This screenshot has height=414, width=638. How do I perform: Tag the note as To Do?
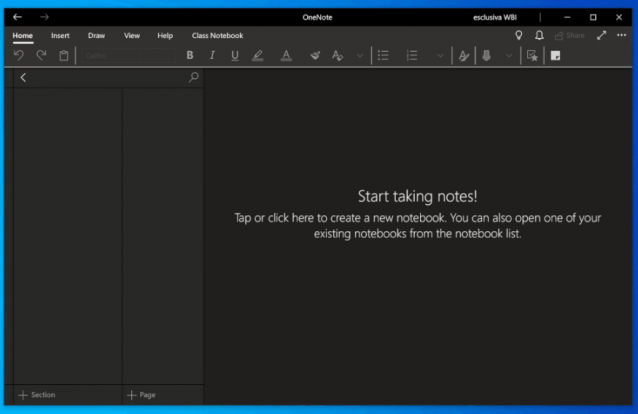coord(532,55)
